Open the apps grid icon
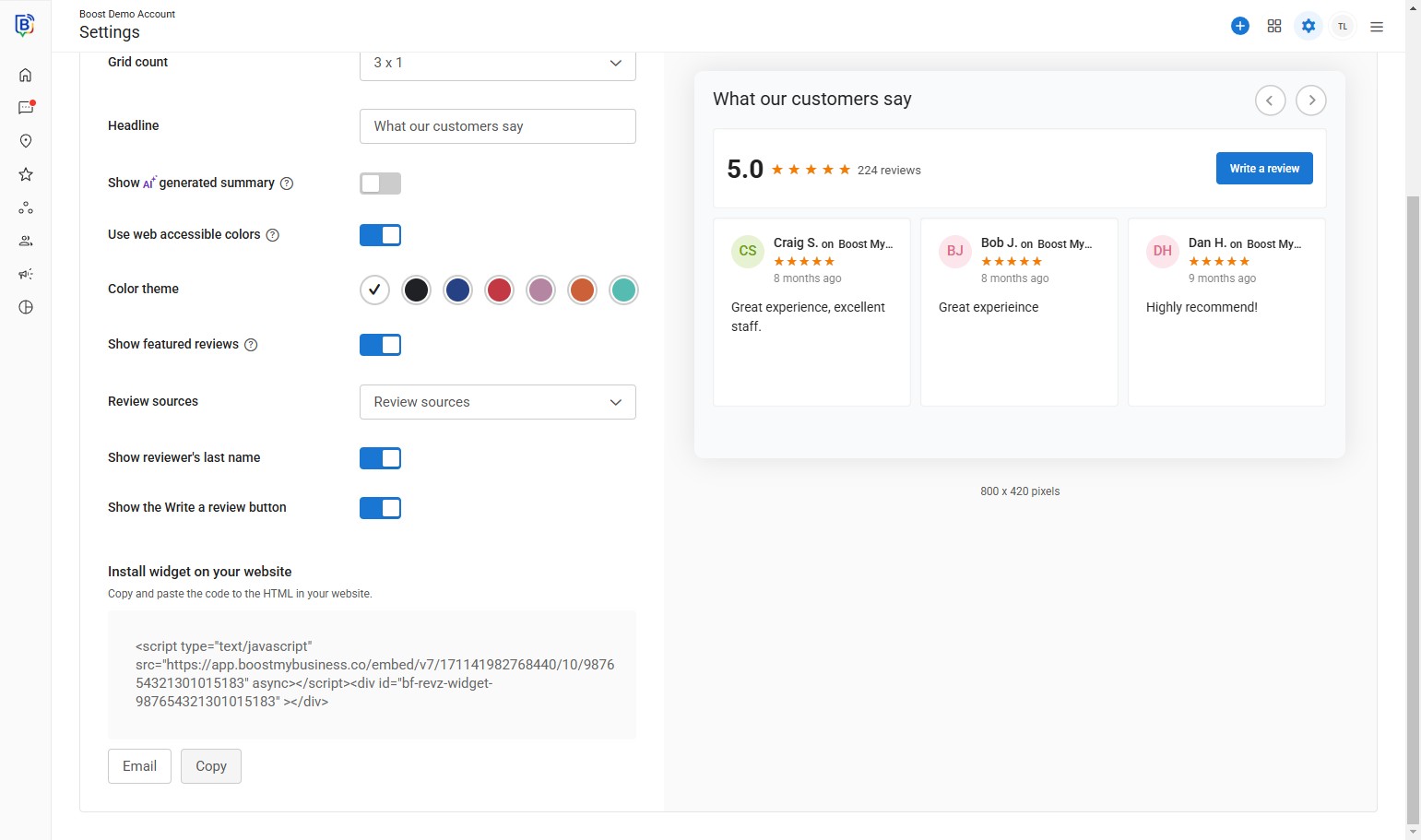This screenshot has width=1421, height=840. pyautogui.click(x=1274, y=26)
